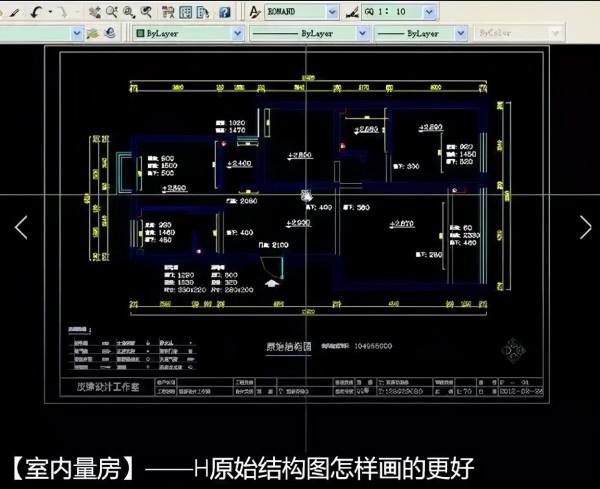Click the number 104955000 beside the title

[373, 346]
